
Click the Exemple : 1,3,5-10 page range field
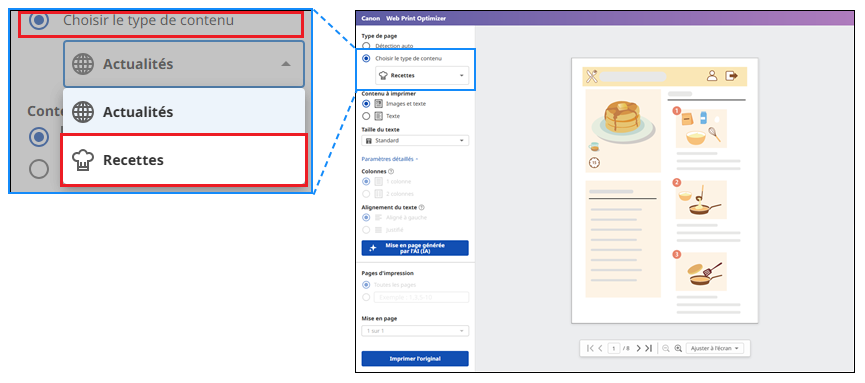[421, 297]
